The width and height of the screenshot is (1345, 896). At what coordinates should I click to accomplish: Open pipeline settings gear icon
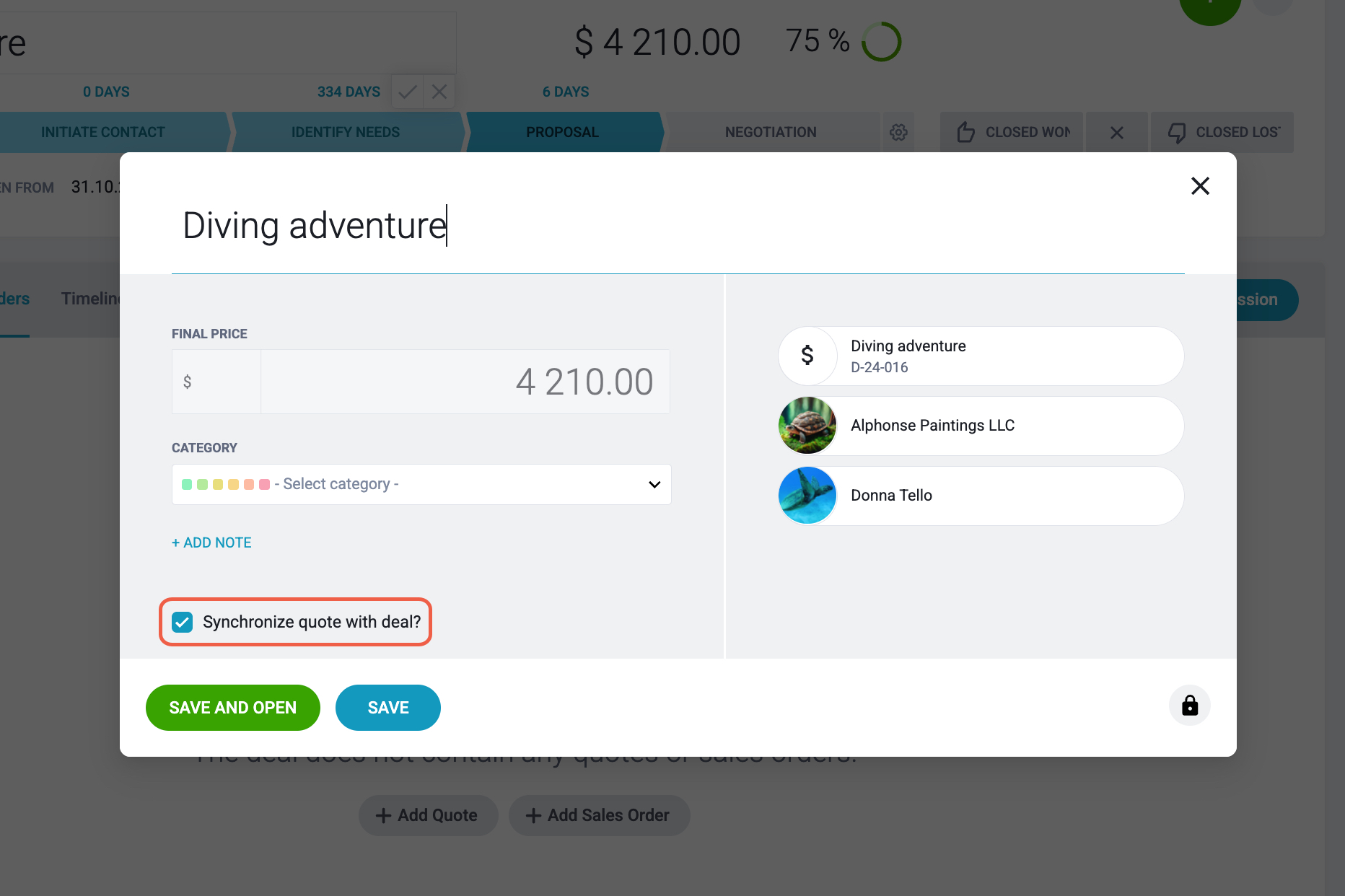click(898, 133)
